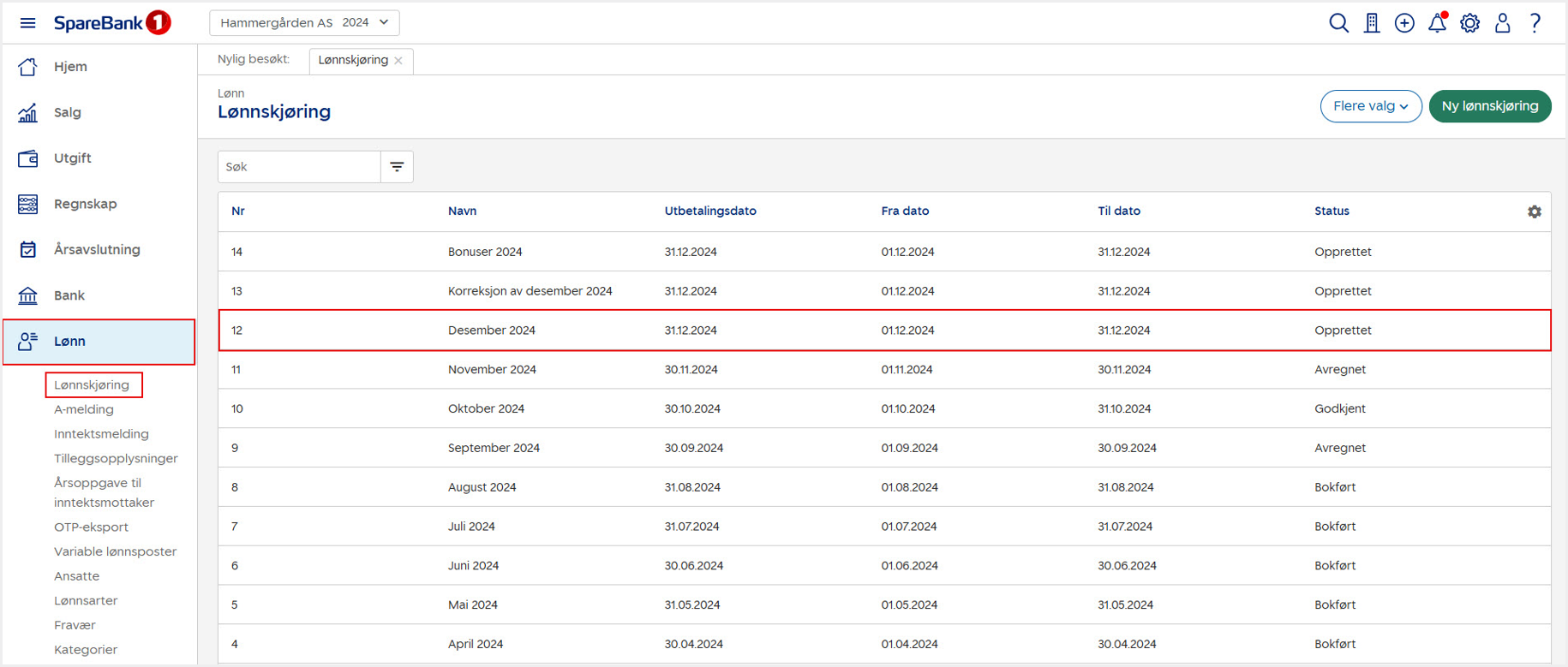The width and height of the screenshot is (1568, 667).
Task: Open notifications bell icon
Action: point(1437,23)
